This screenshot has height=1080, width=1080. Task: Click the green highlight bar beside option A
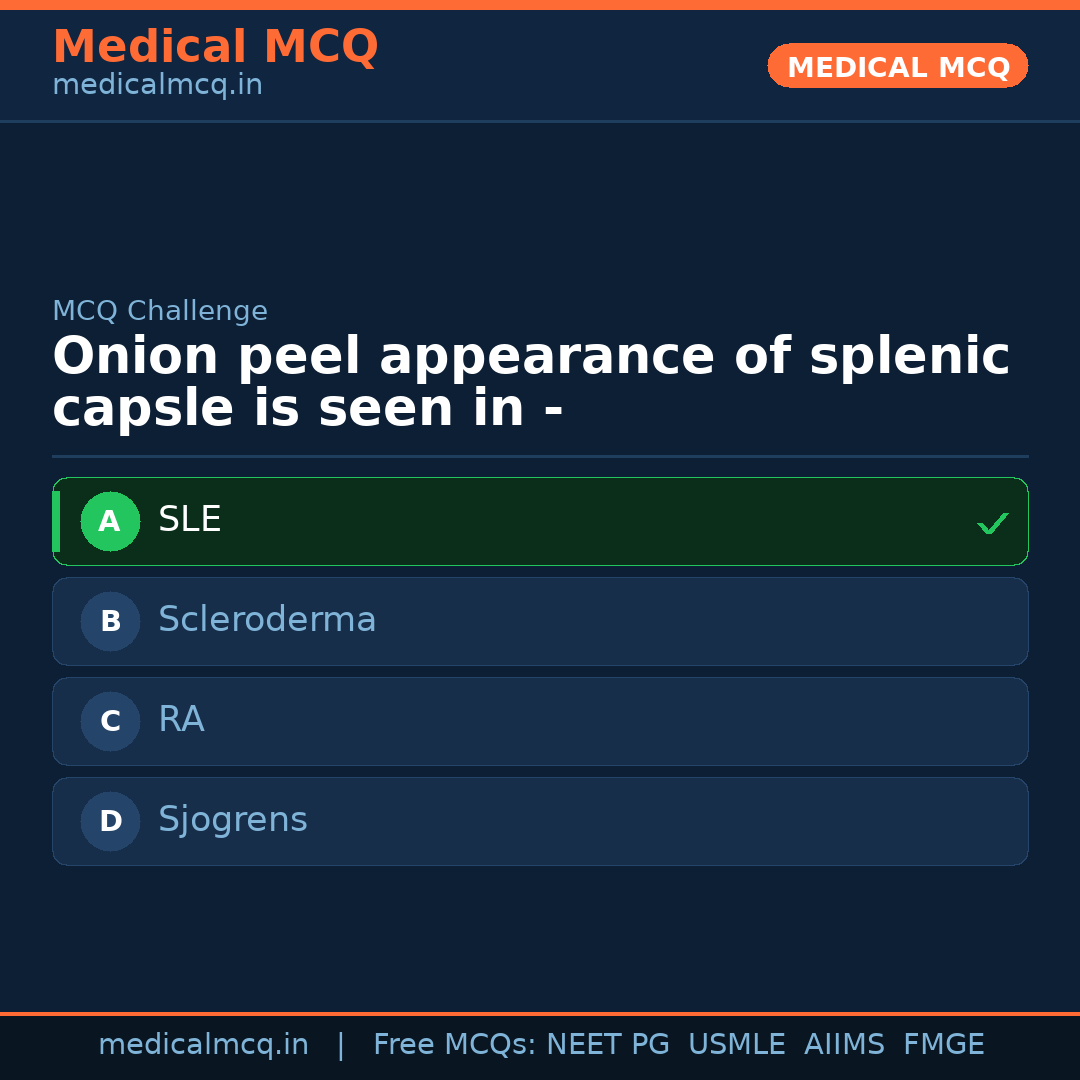tap(58, 521)
